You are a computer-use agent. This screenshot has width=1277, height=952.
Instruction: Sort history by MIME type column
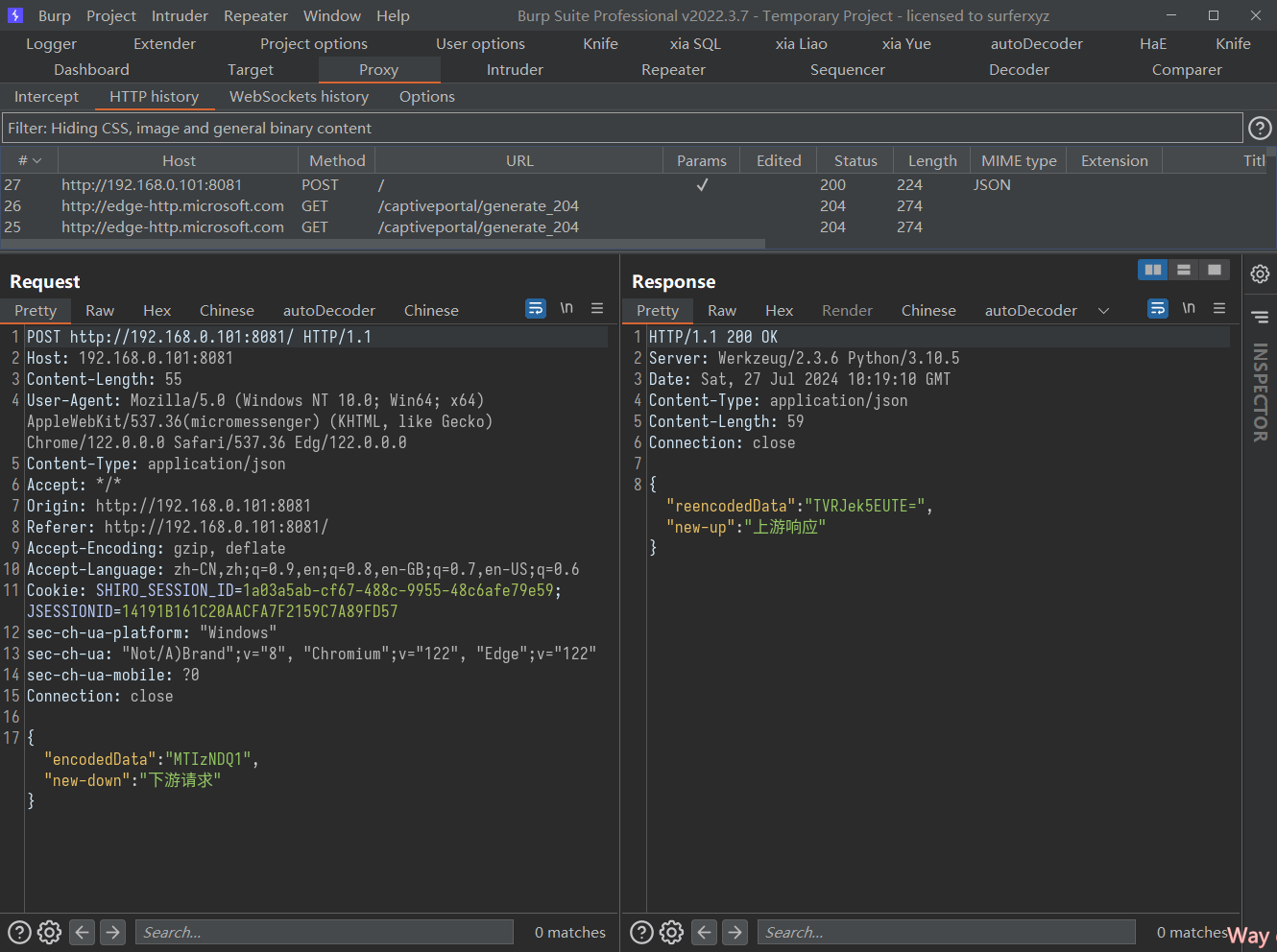1019,160
